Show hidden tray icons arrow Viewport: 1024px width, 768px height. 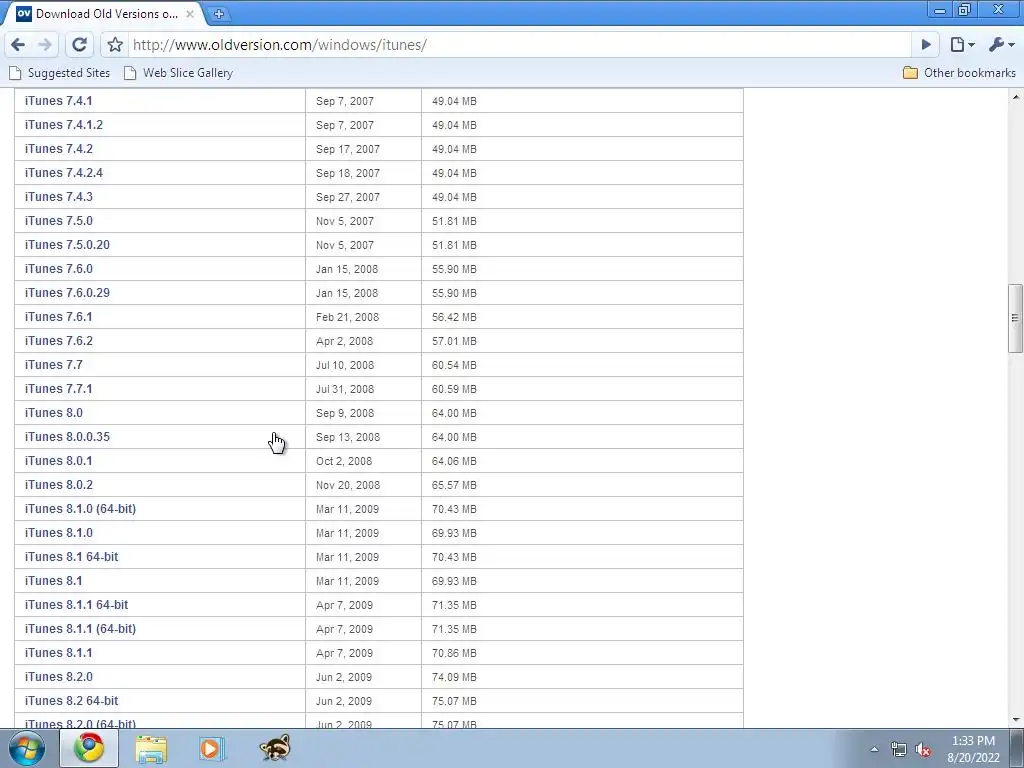tap(874, 750)
